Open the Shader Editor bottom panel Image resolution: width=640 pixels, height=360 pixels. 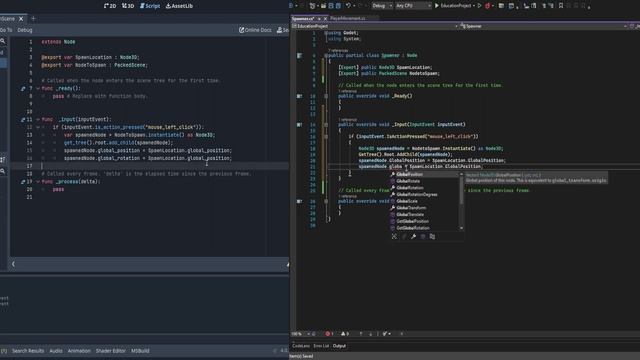click(x=111, y=351)
